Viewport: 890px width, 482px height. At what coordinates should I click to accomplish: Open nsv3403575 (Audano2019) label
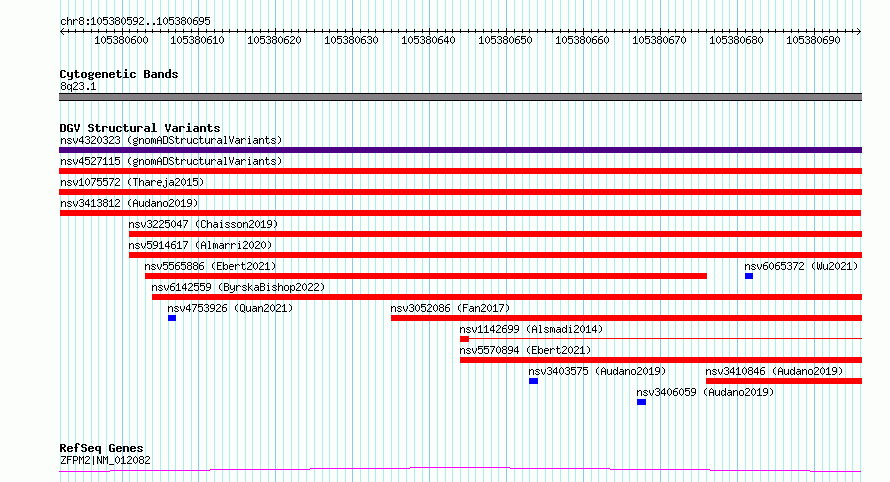[597, 371]
